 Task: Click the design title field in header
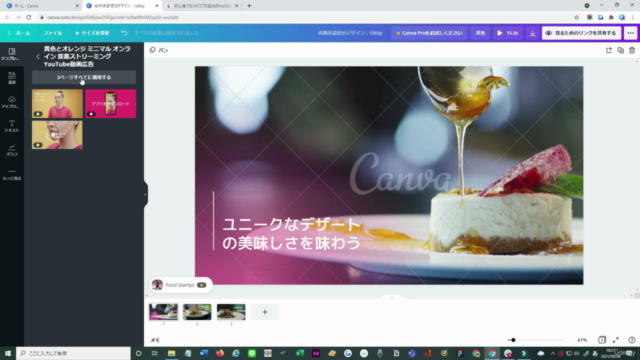[x=350, y=33]
